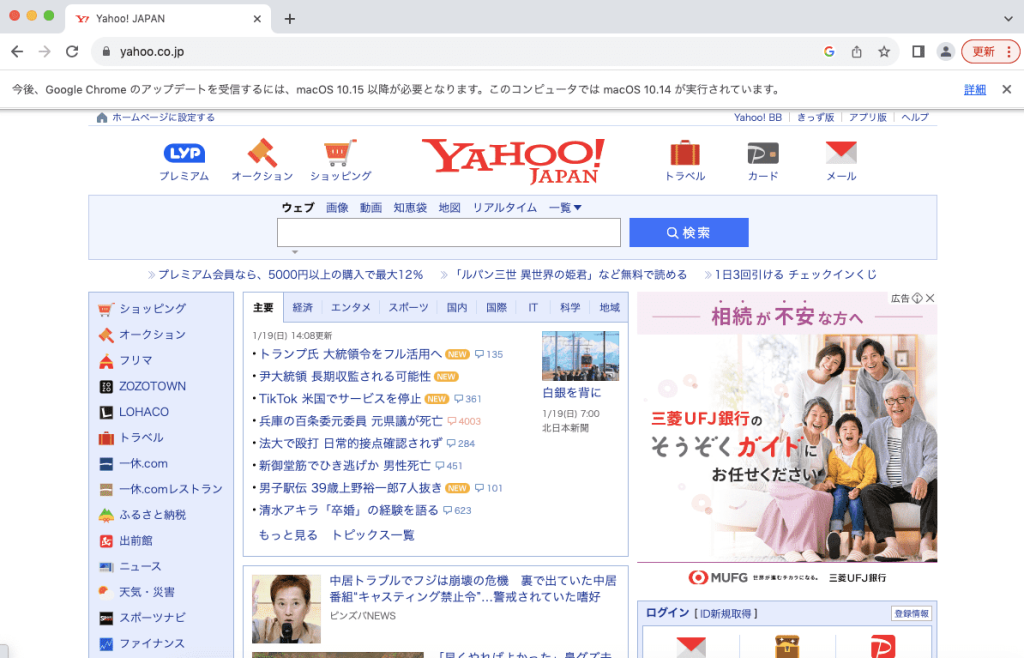This screenshot has height=658, width=1024.
Task: Open the Shopping cart icon at top
Action: pyautogui.click(x=340, y=153)
